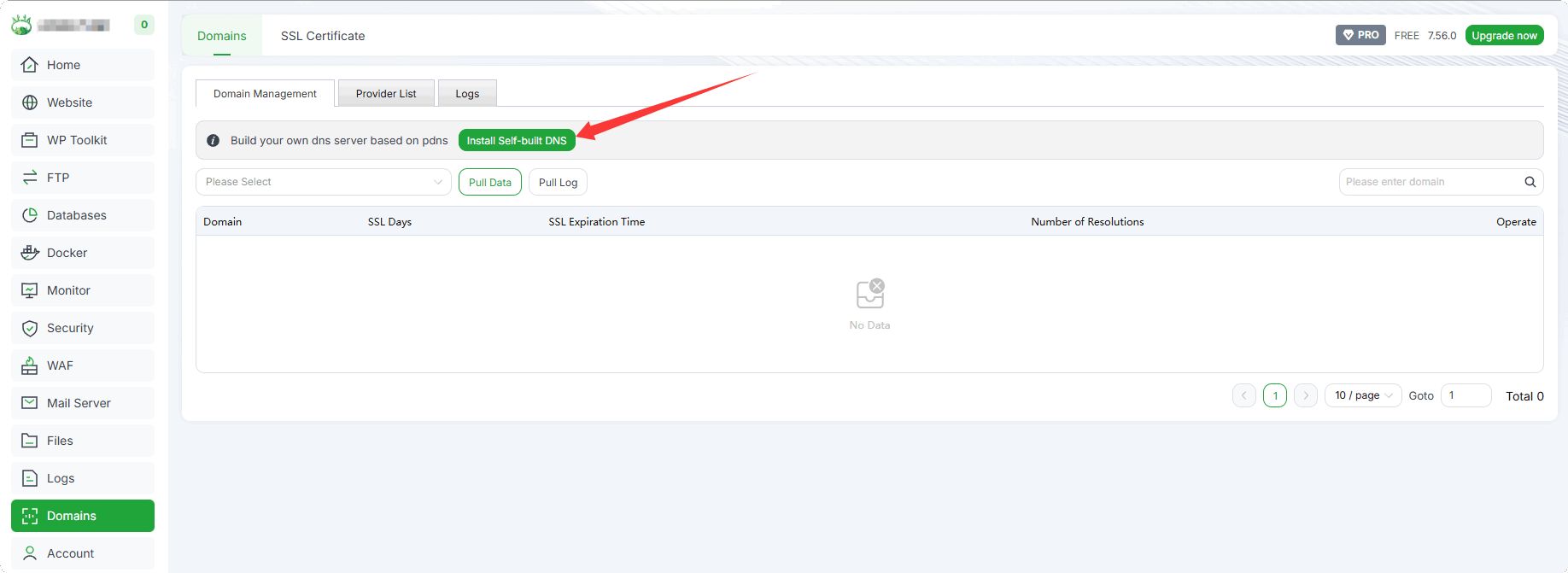Click the info icon beside the pdns notice
1568x573 pixels.
214,140
